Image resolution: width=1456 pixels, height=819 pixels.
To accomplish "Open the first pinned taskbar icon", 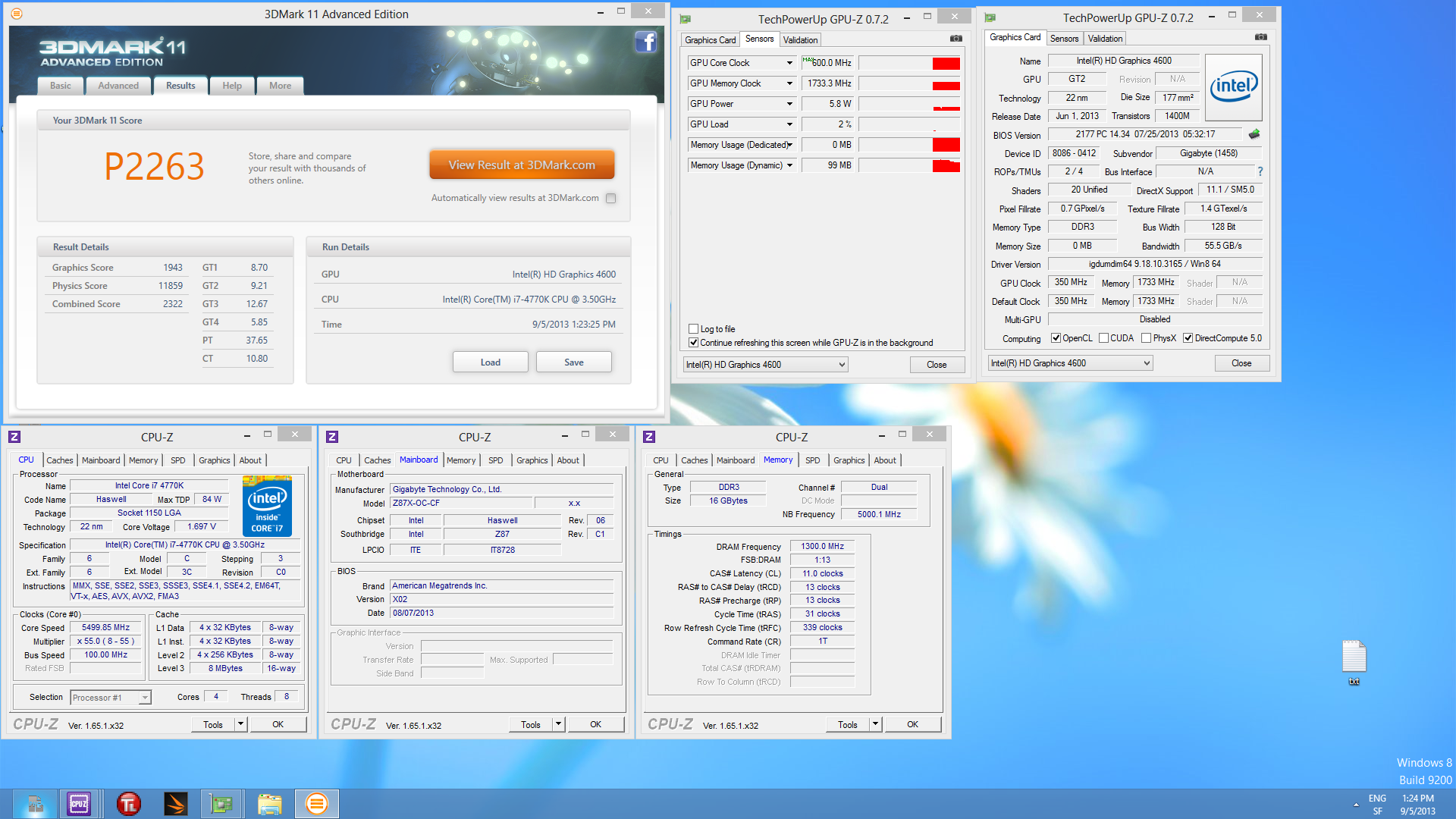I will pos(34,804).
